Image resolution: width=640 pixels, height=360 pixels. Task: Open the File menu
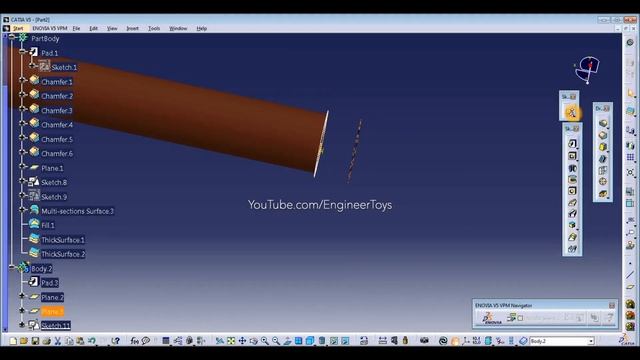[x=76, y=29]
